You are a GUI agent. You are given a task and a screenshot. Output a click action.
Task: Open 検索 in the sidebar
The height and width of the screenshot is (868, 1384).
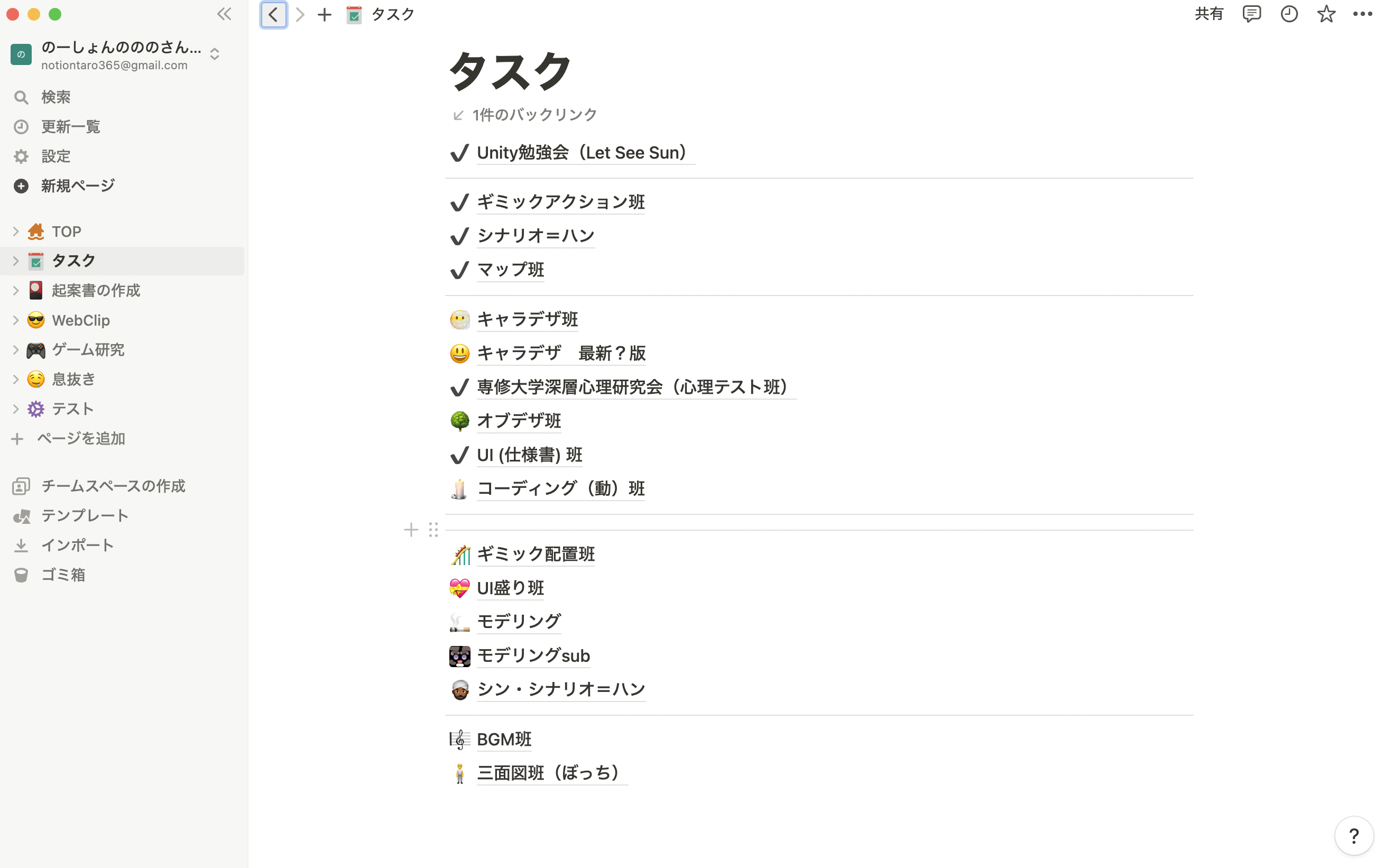click(56, 97)
